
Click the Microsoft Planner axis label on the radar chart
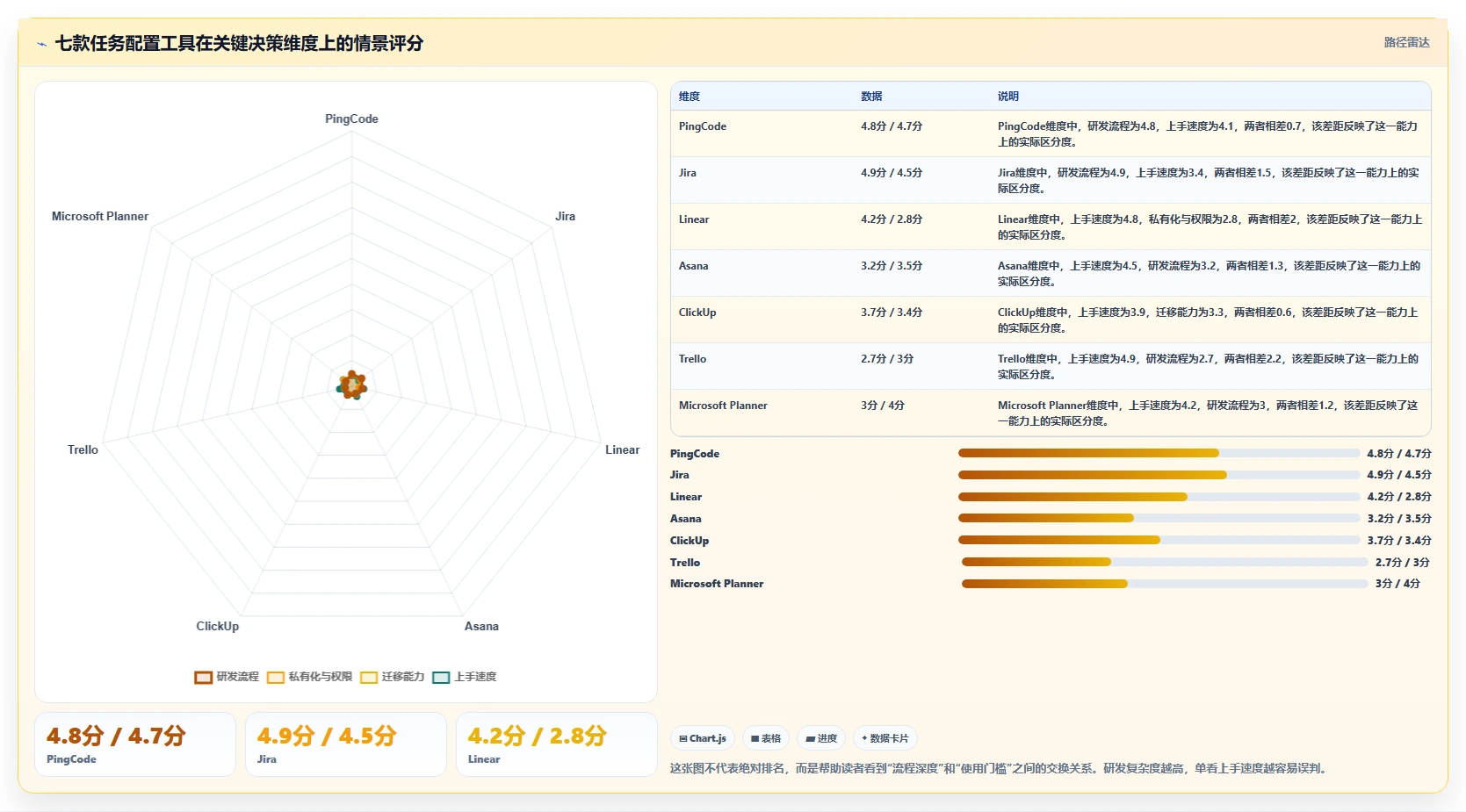pos(99,216)
